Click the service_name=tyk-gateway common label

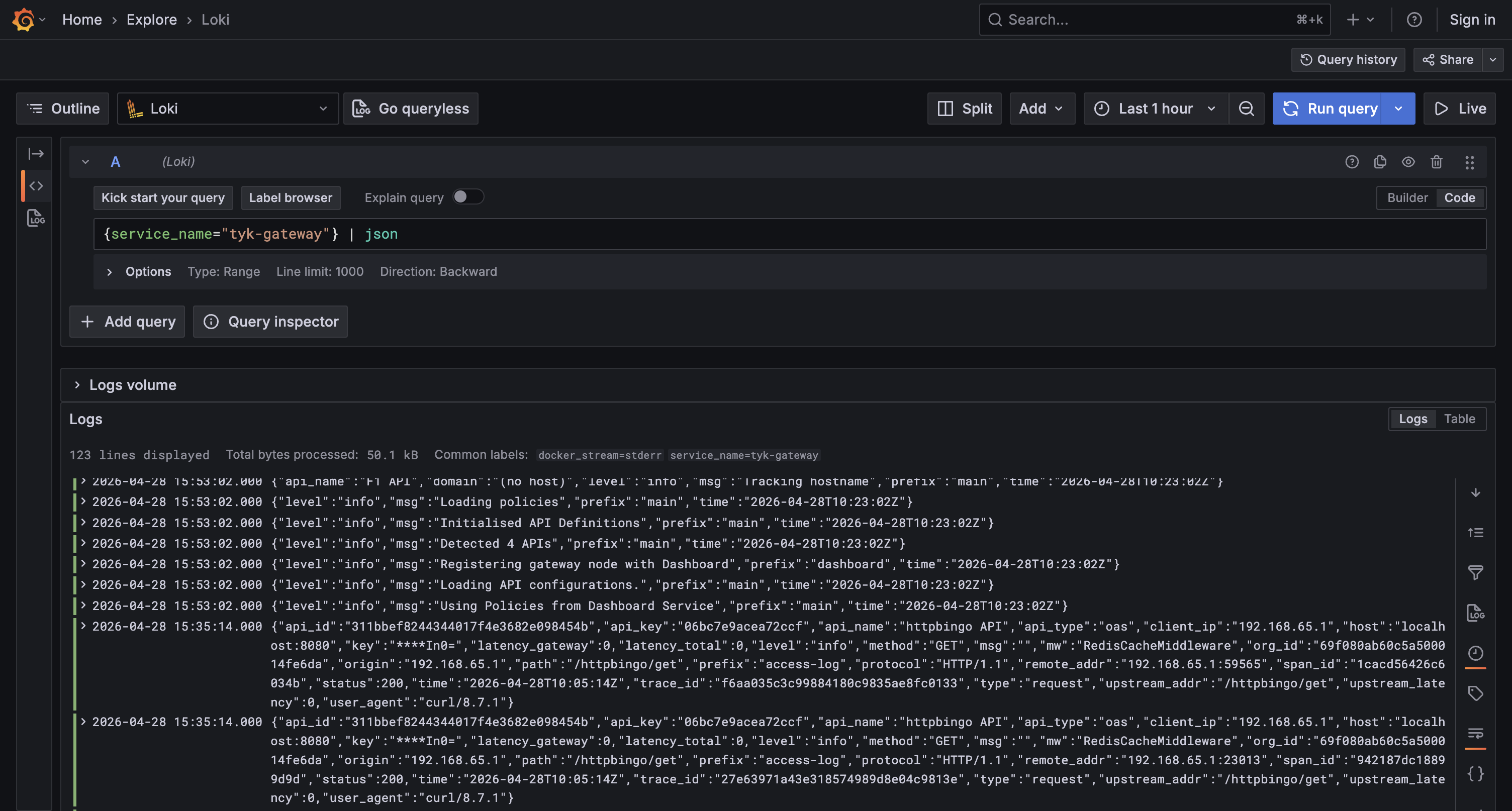click(744, 455)
